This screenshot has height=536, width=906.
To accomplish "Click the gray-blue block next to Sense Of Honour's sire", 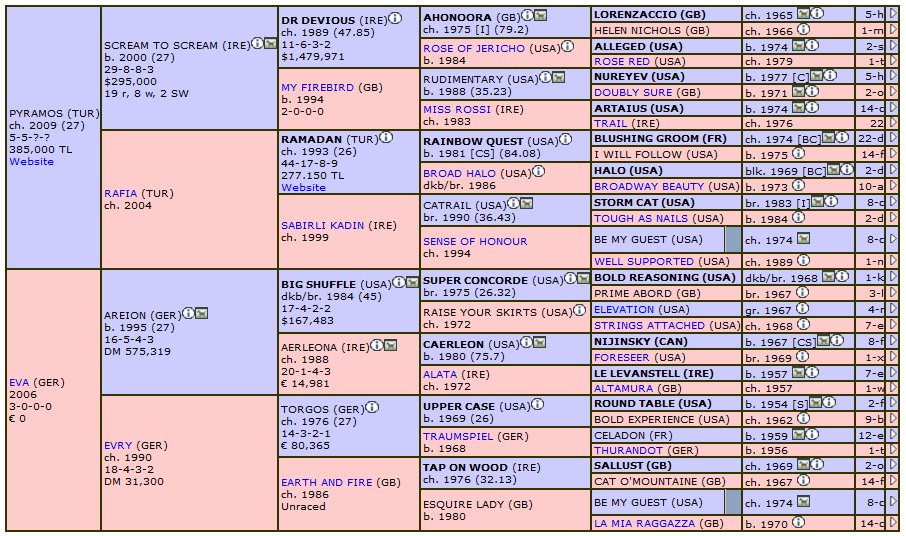I will (733, 239).
